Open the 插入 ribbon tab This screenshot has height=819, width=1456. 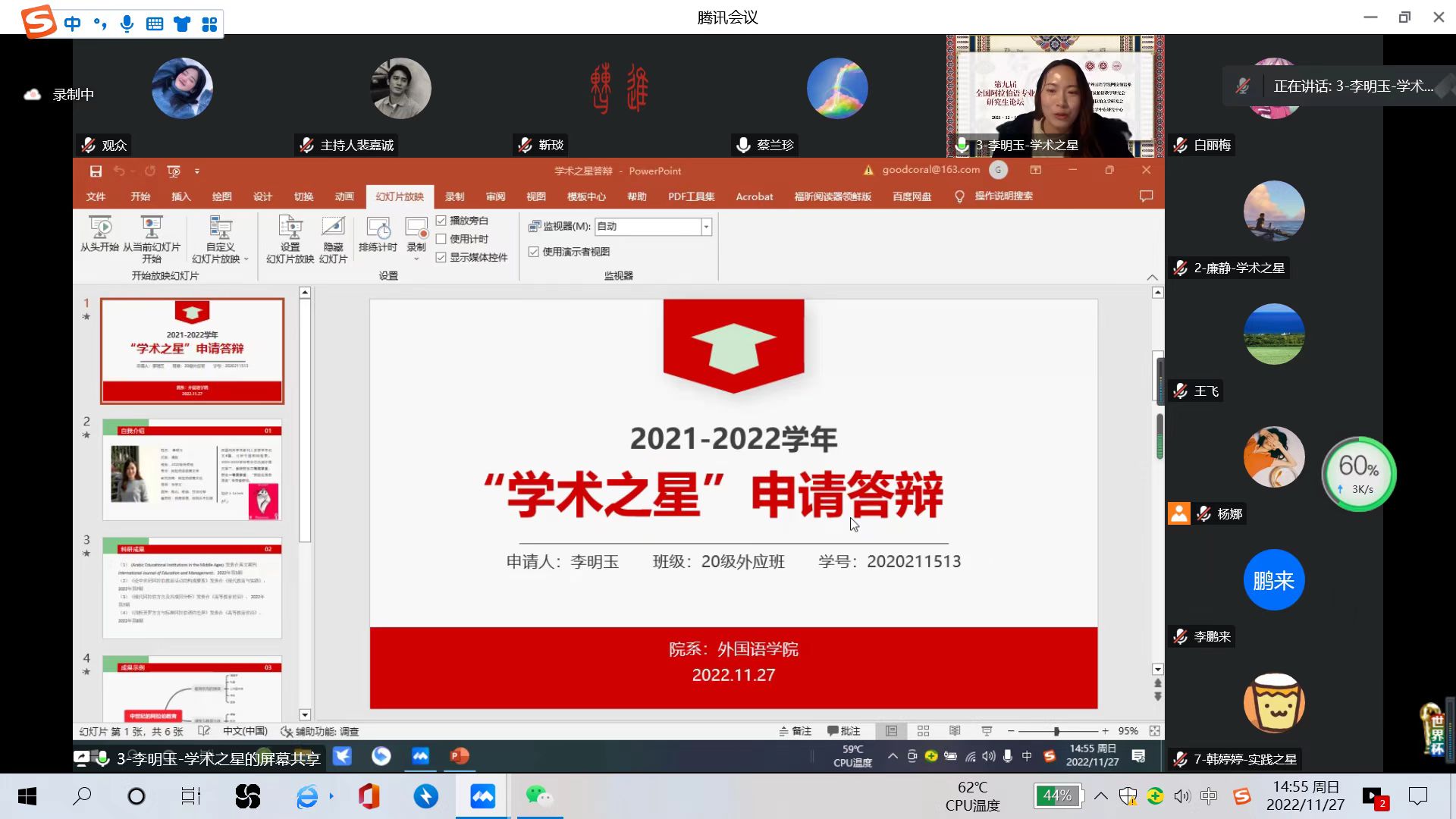click(181, 196)
